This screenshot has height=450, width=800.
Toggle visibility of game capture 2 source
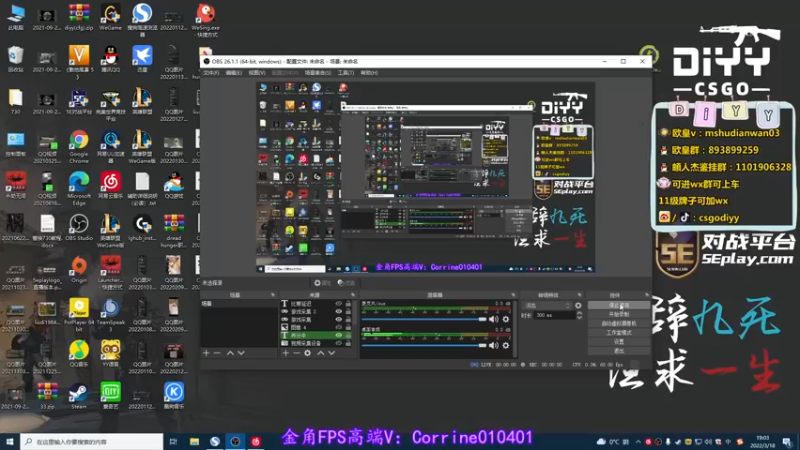pos(338,311)
